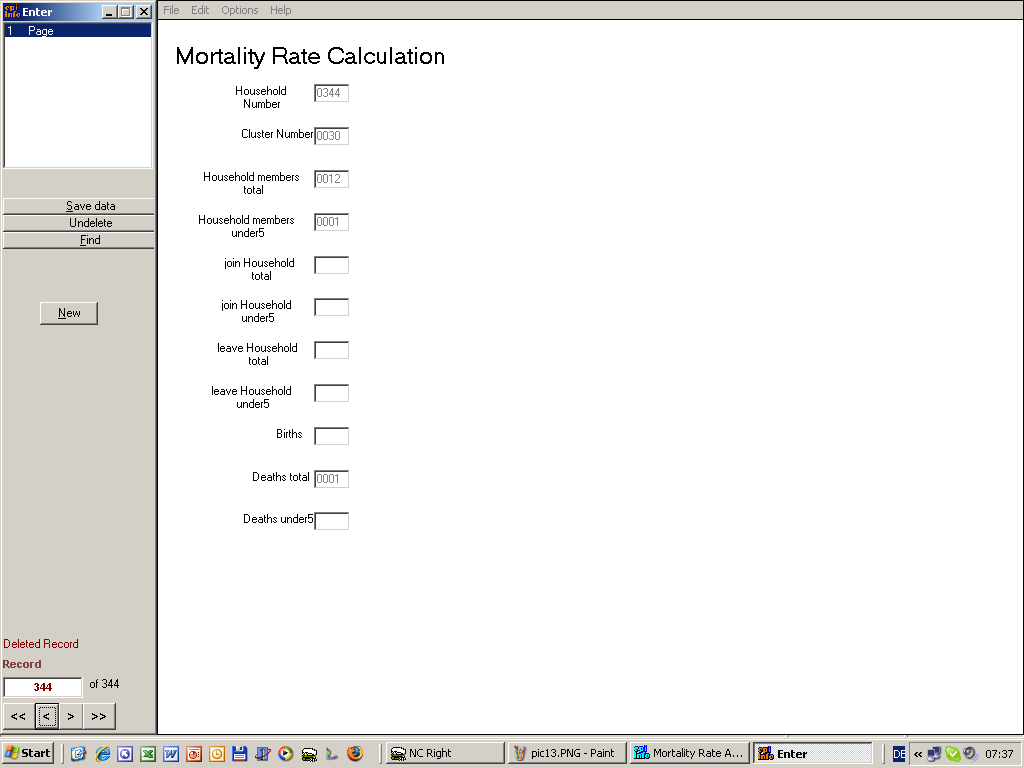Screen dimensions: 1024x768
Task: Click the DE language indicator
Action: 899,754
